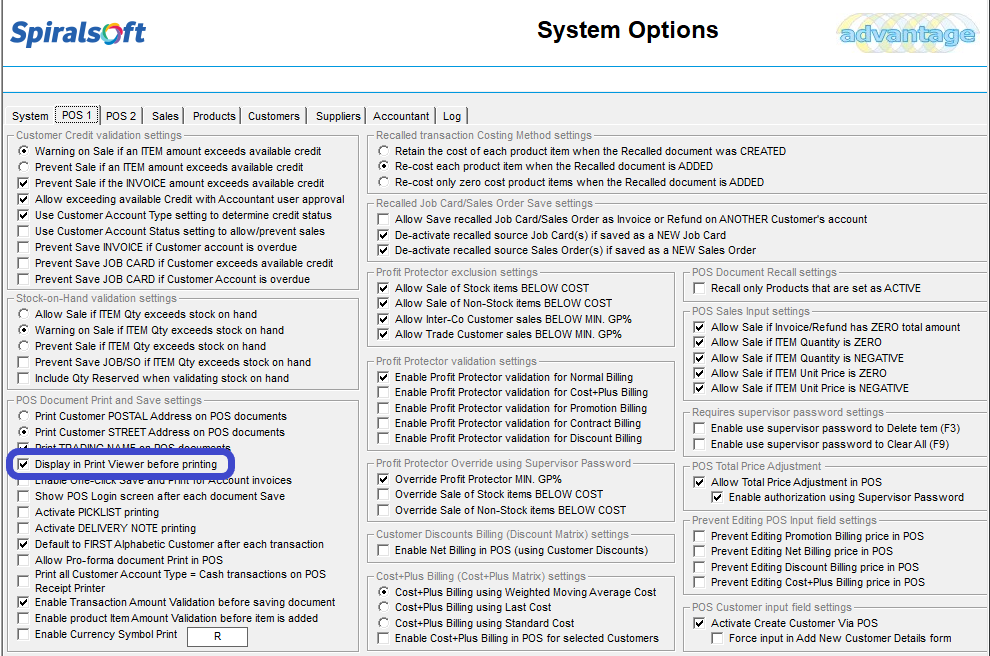Enable Prevent Save INVOICE if account overdue

[x=23, y=247]
